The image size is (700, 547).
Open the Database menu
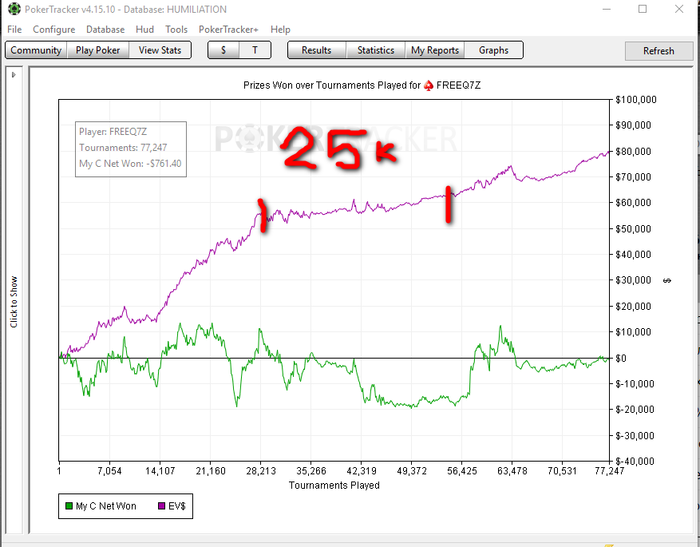pyautogui.click(x=105, y=29)
